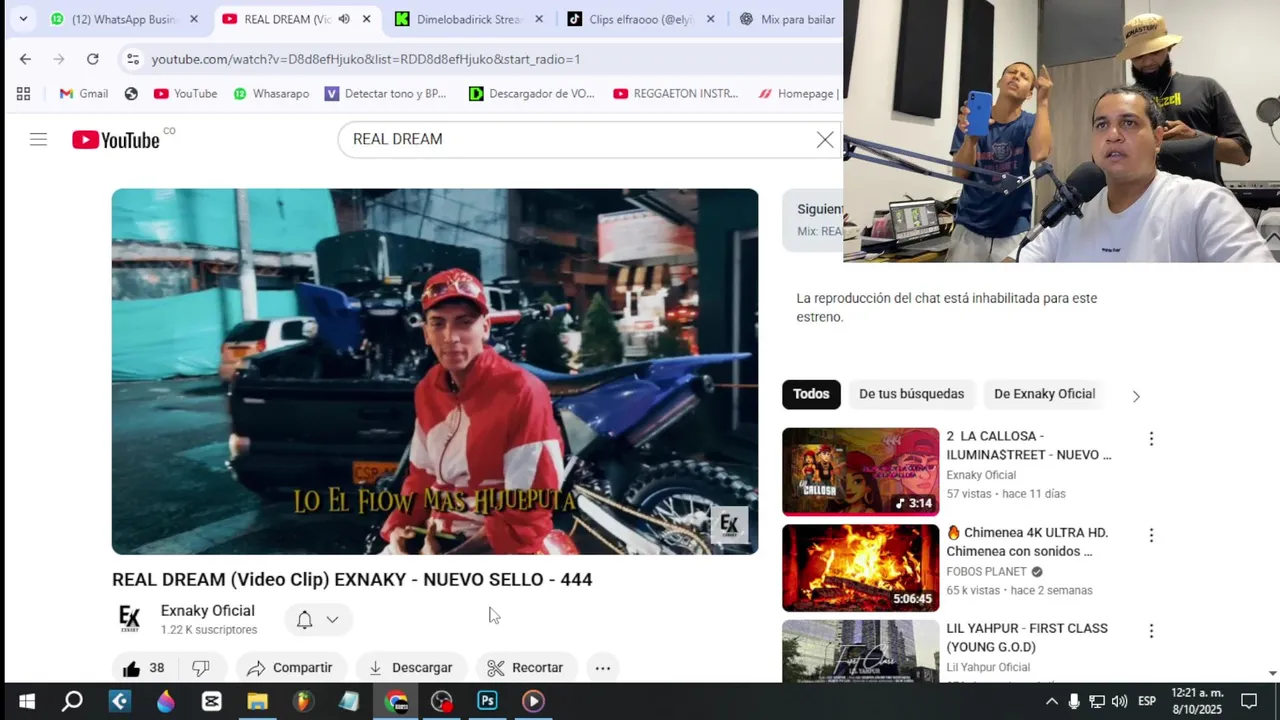1280x720 pixels.
Task: Open FL Studio from the taskbar
Action: pos(303,701)
